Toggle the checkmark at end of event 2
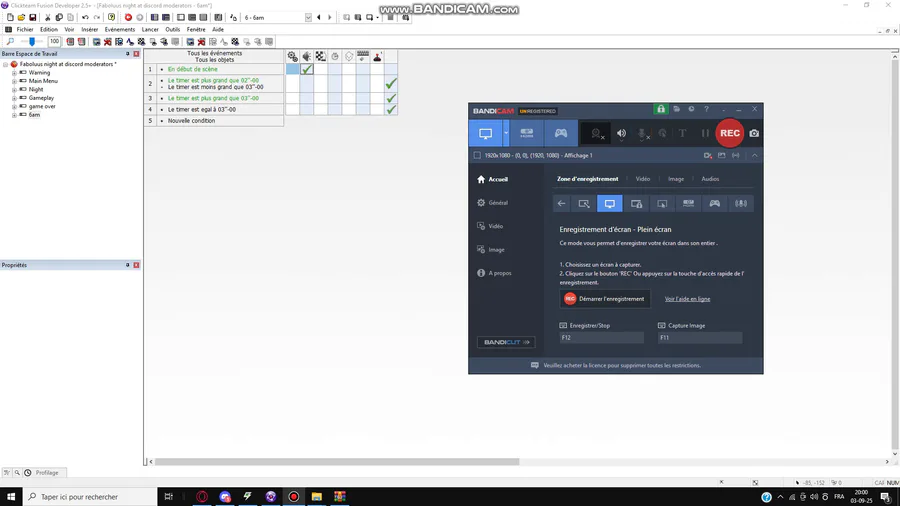Image resolution: width=900 pixels, height=506 pixels. pyautogui.click(x=391, y=84)
